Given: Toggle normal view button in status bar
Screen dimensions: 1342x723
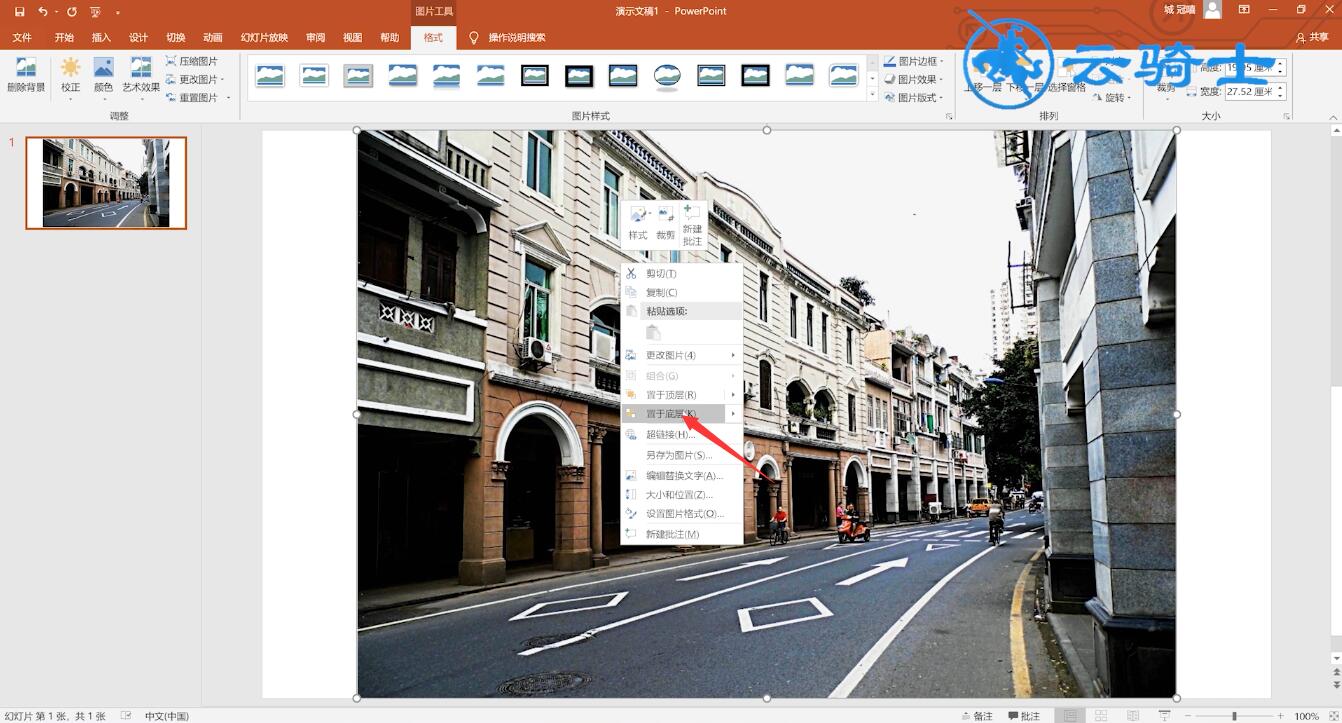Looking at the screenshot, I should [x=1070, y=716].
